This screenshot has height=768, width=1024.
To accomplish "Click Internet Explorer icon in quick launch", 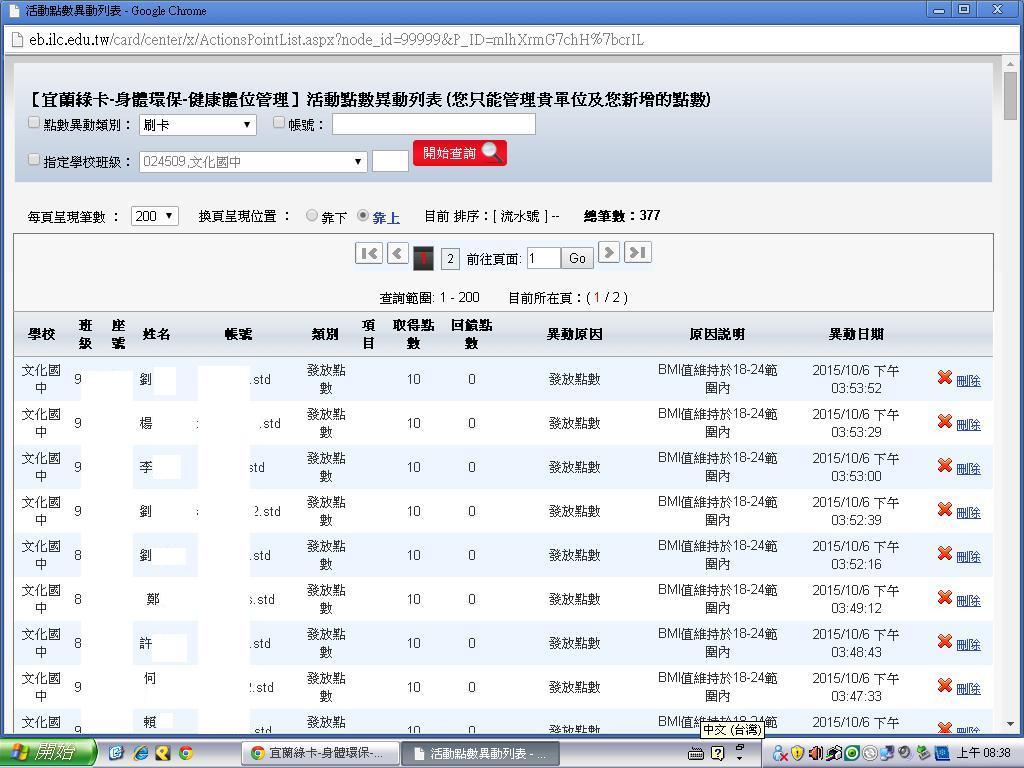I will (x=140, y=753).
